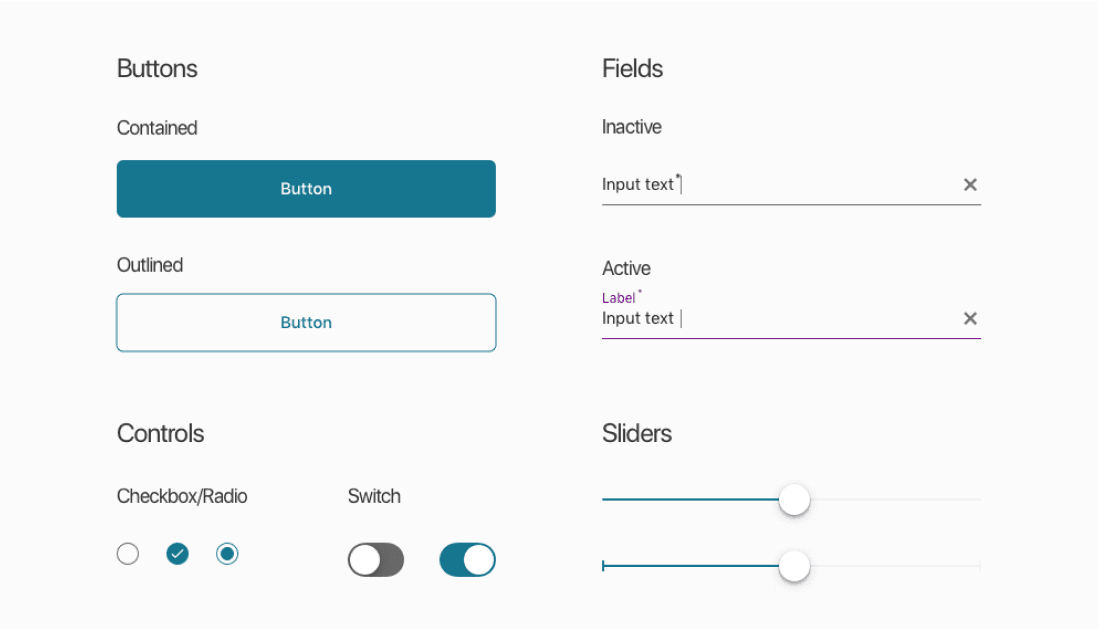The width and height of the screenshot is (1098, 629).
Task: Click the bottom slider's left end tick
Action: tap(603, 565)
